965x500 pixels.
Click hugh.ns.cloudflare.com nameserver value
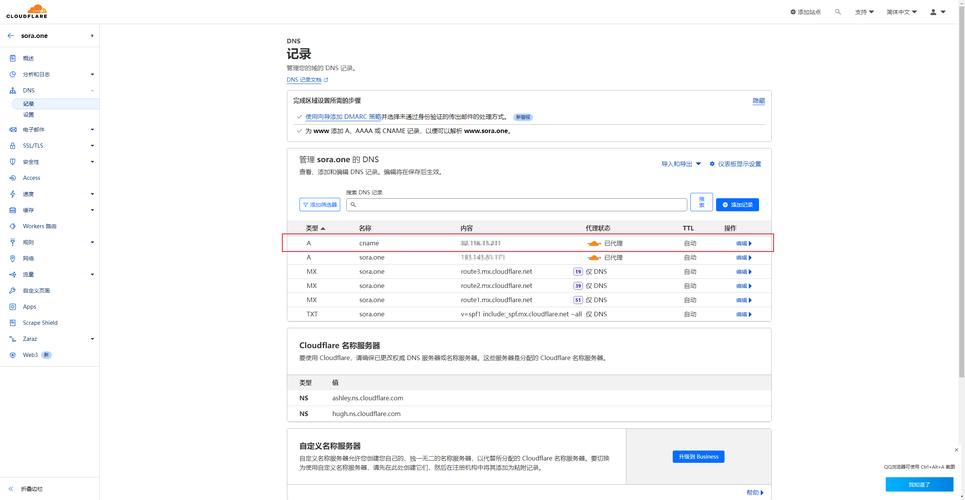[x=366, y=414]
